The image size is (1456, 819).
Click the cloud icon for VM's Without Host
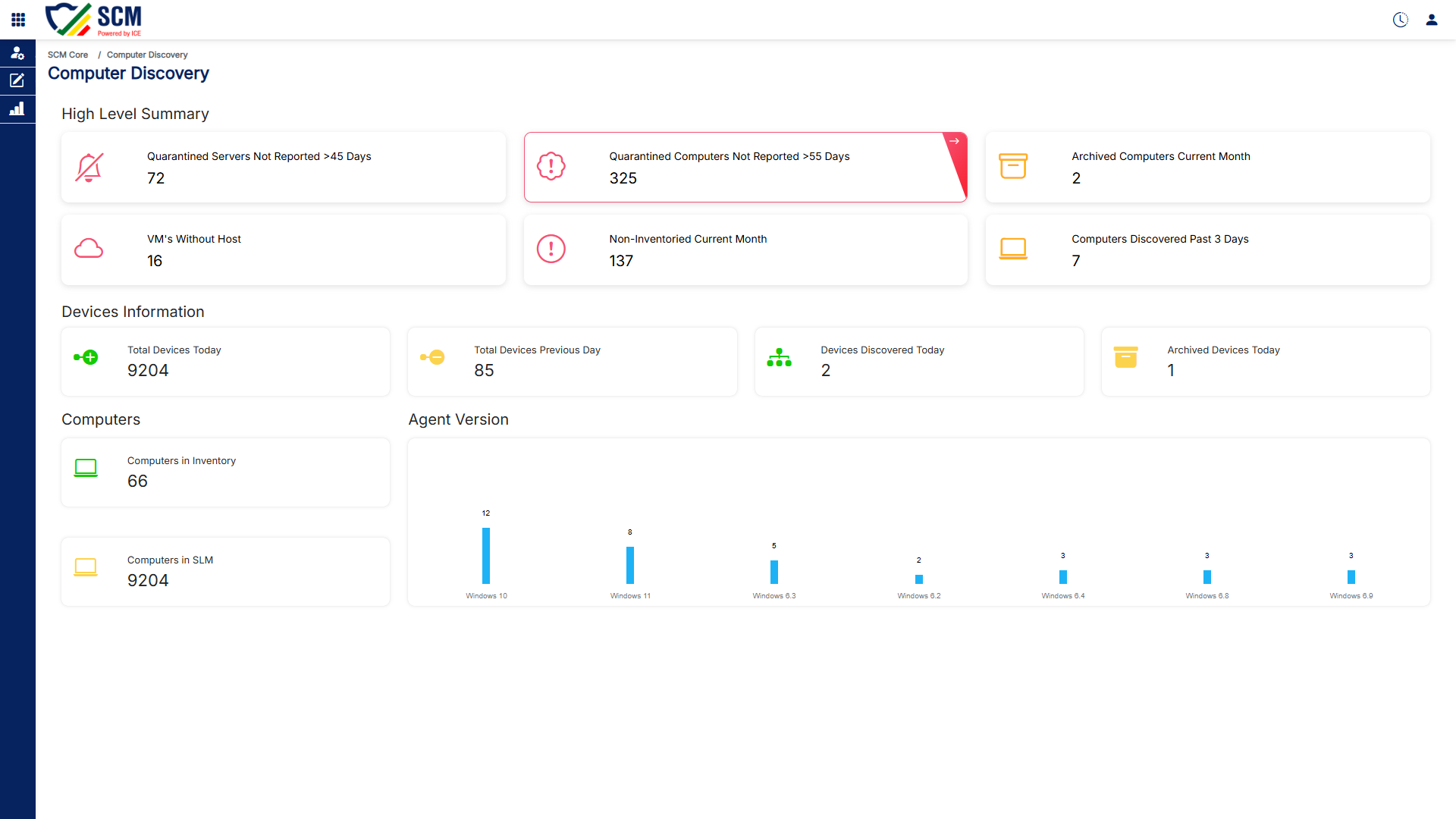[89, 249]
